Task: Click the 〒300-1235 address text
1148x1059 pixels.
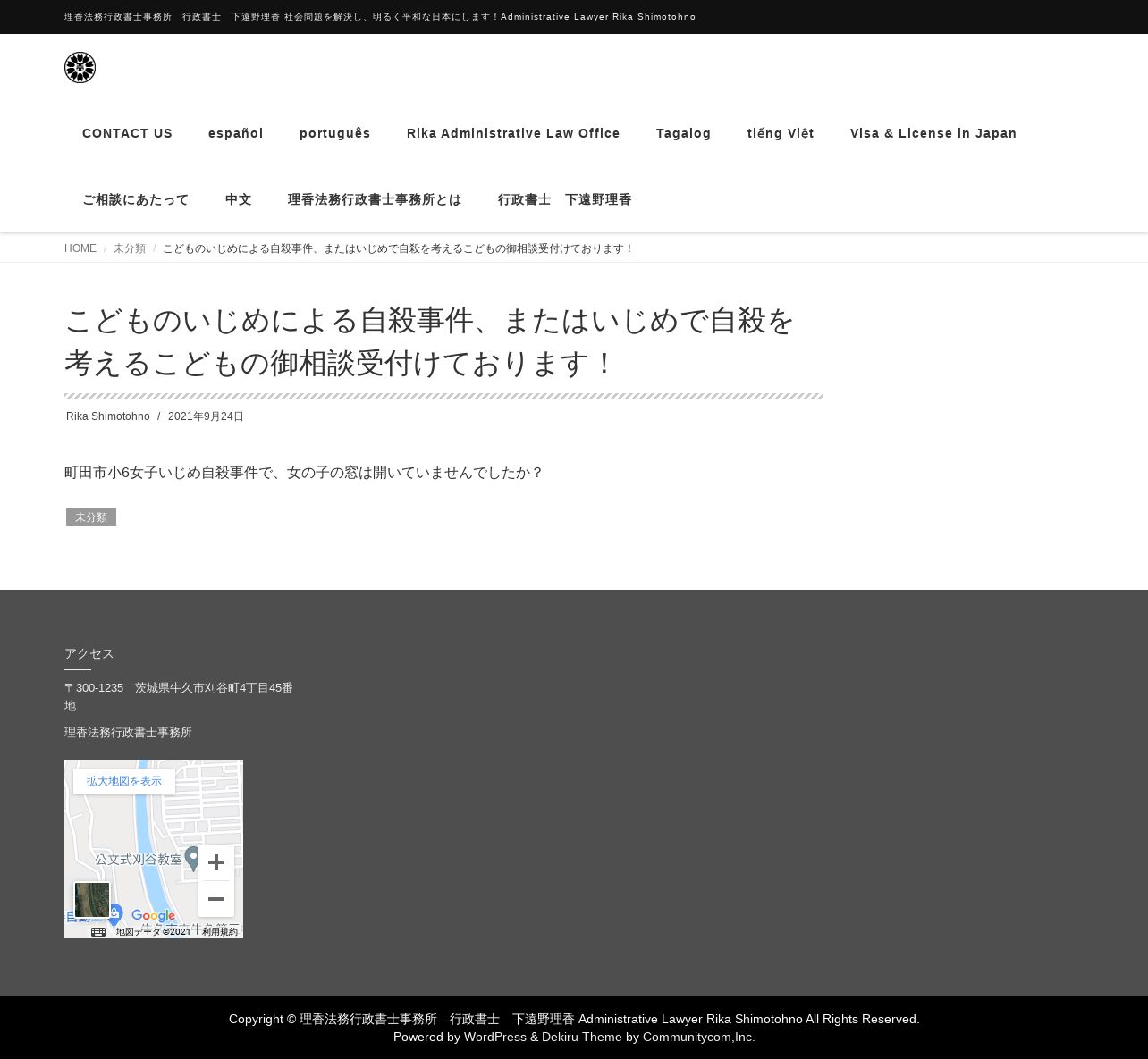Action: point(179,696)
